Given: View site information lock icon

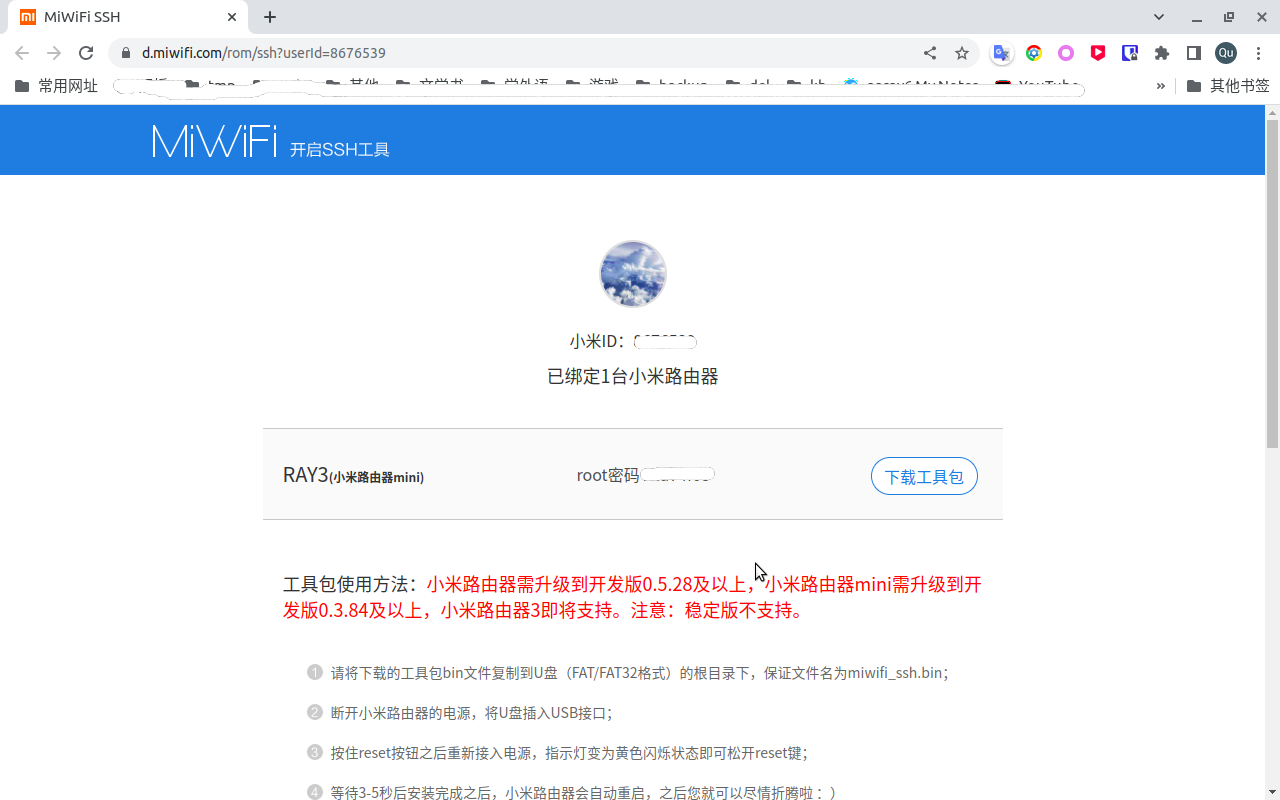Looking at the screenshot, I should pos(126,53).
